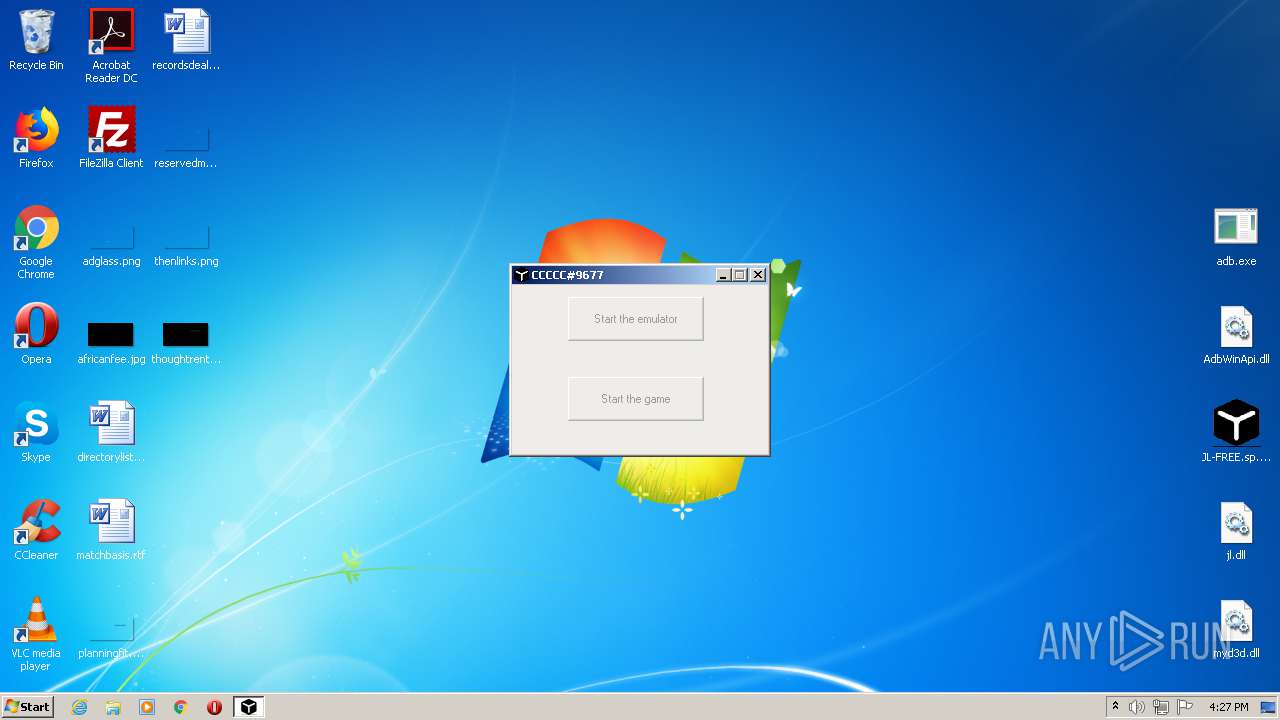Select the matchbasis.rtf document
This screenshot has height=720, width=1280.
click(111, 530)
